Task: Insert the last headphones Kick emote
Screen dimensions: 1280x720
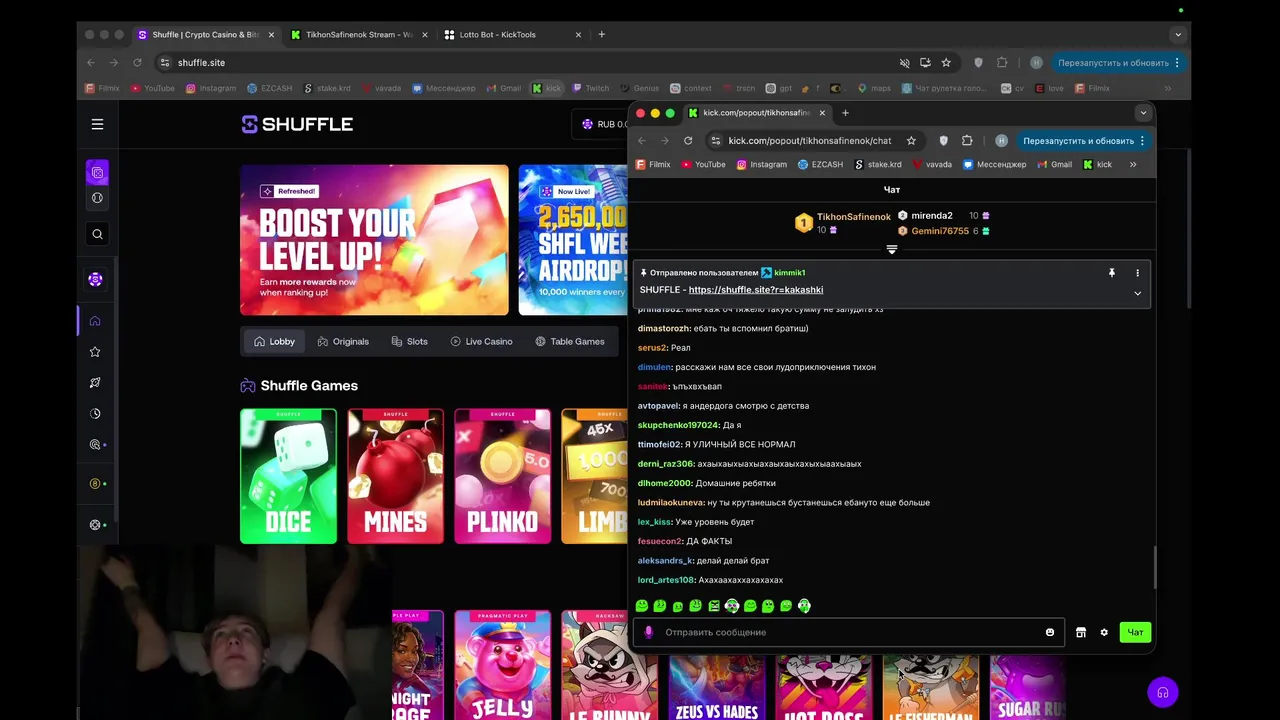Action: pyautogui.click(x=804, y=606)
